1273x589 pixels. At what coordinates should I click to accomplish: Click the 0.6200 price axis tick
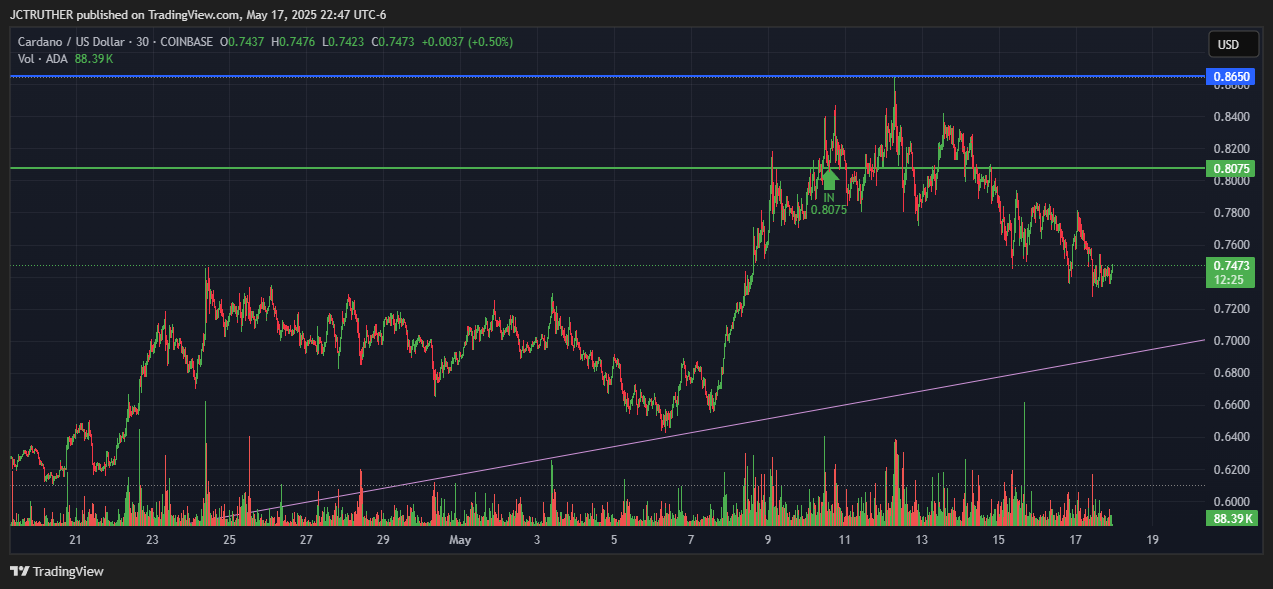tap(1233, 469)
